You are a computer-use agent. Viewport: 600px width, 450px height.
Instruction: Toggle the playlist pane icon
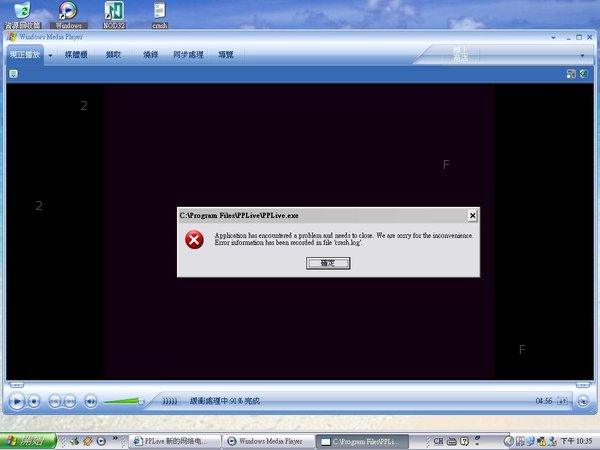pyautogui.click(x=571, y=73)
